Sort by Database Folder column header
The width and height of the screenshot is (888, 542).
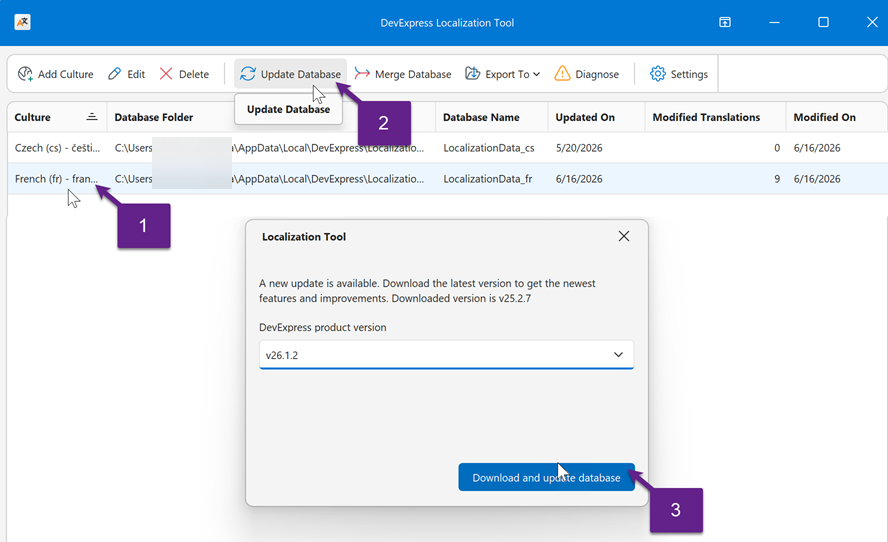click(x=271, y=117)
